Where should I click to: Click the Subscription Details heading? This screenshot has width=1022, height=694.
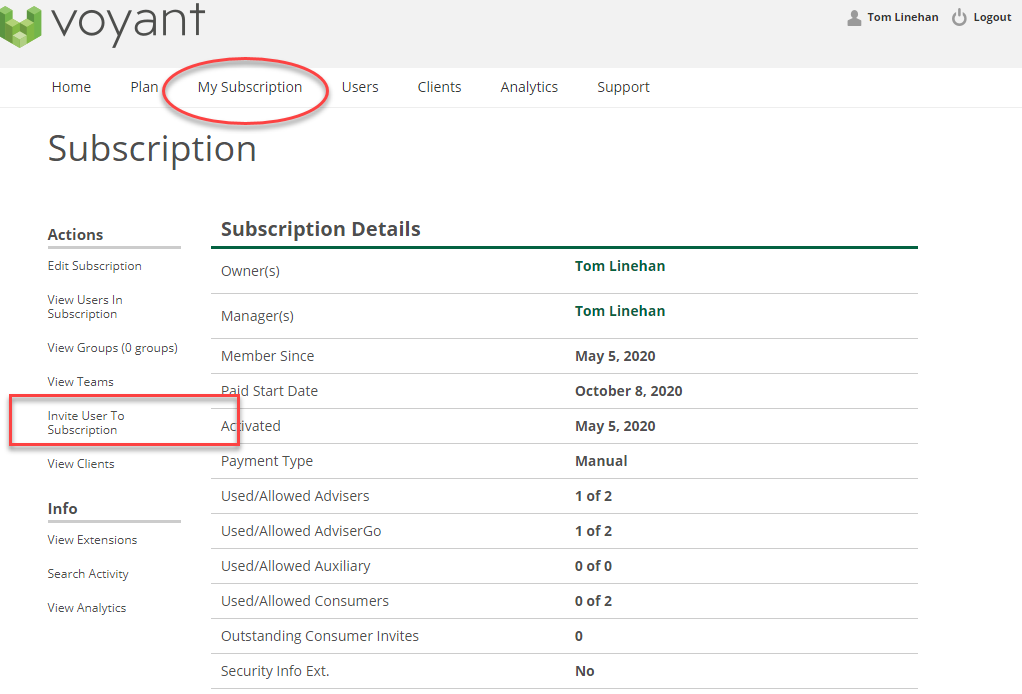tap(321, 229)
